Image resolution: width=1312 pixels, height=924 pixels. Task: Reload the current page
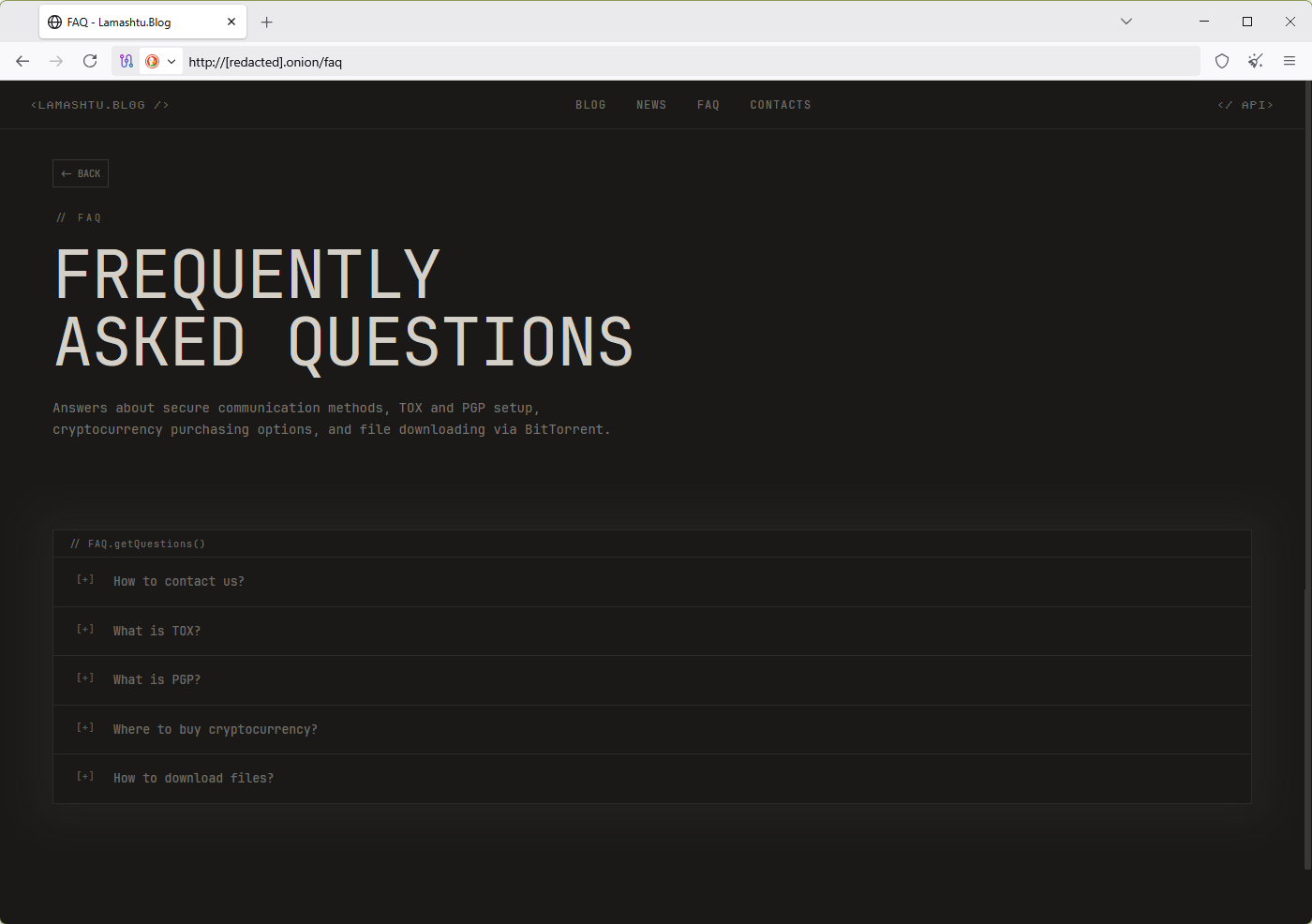[x=90, y=61]
